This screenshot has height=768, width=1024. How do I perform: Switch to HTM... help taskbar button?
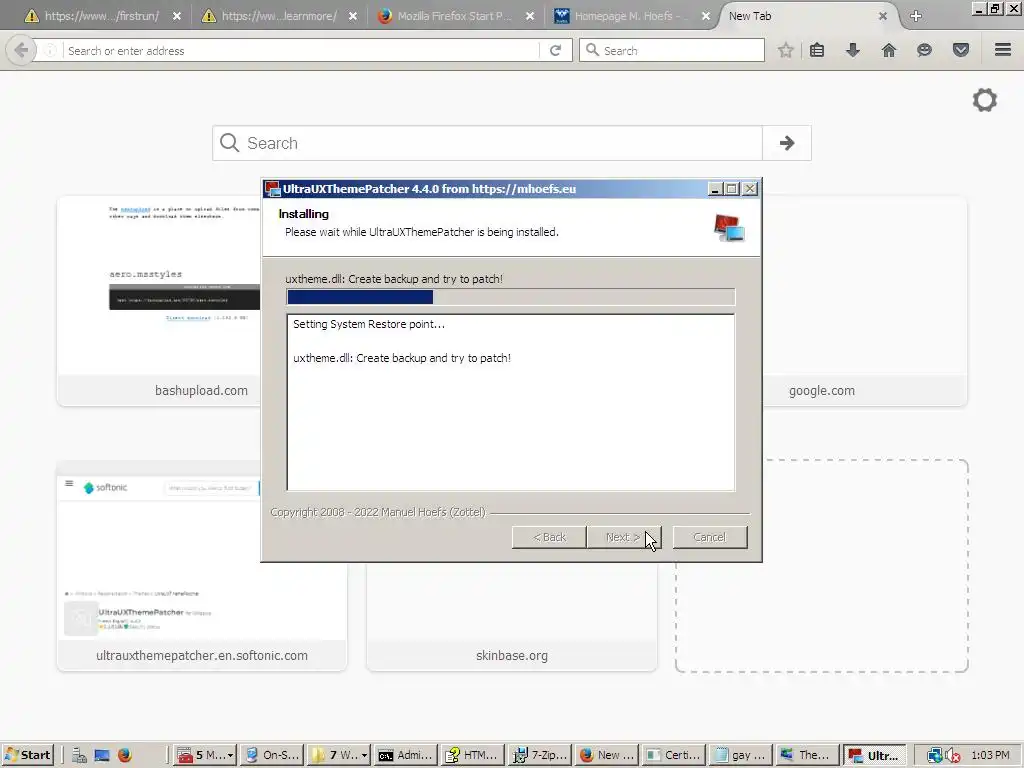tap(473, 755)
